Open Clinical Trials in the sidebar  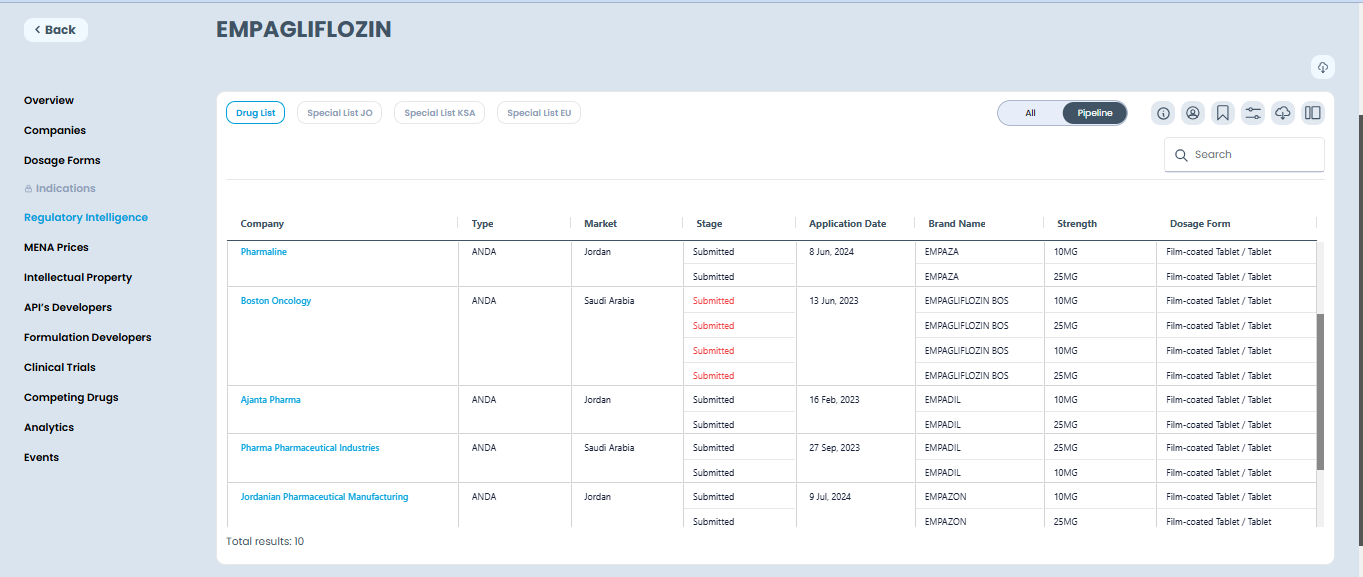pyautogui.click(x=60, y=367)
